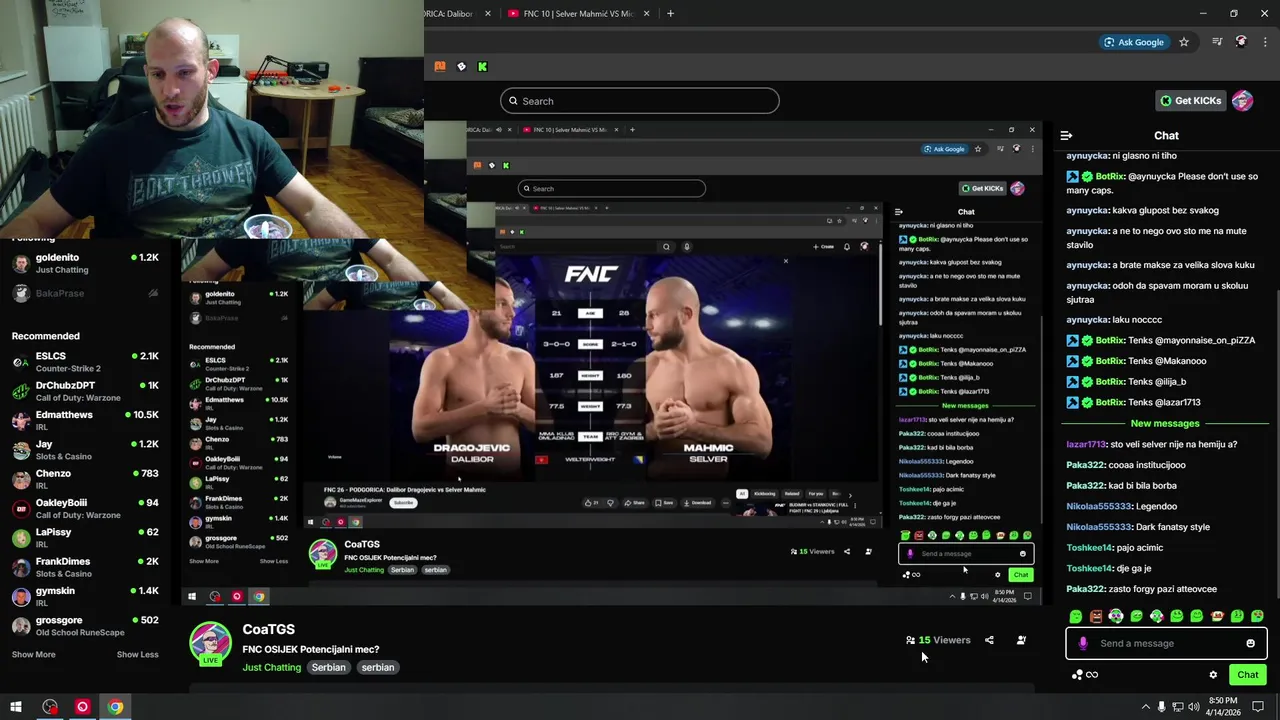The width and height of the screenshot is (1280, 720).
Task: Open Chenzo IRL channel
Action: [85, 479]
